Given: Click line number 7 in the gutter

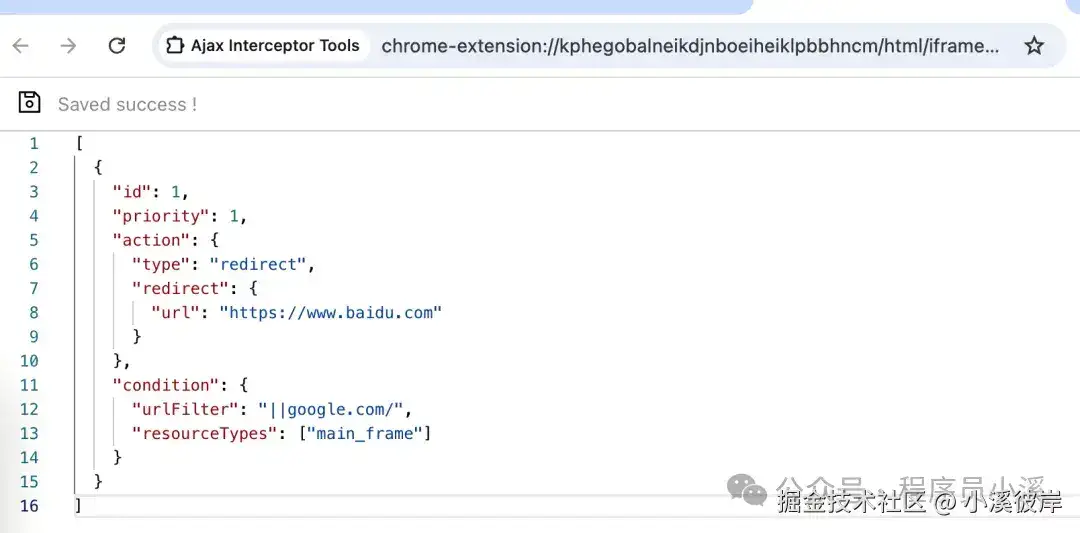Looking at the screenshot, I should [34, 289].
